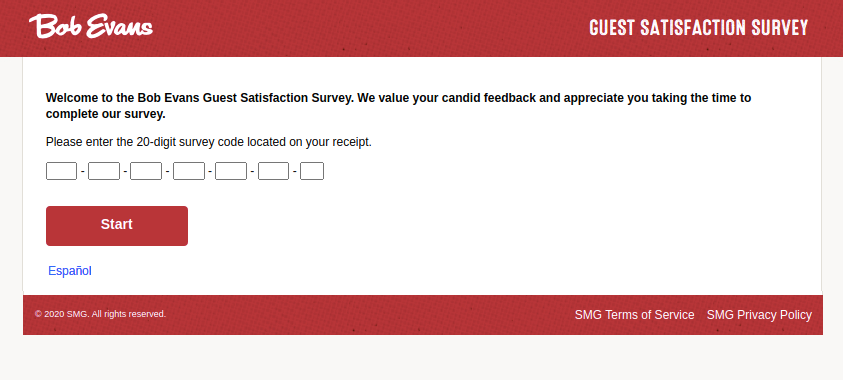This screenshot has height=380, width=843.
Task: Select the sixth survey code box
Action: 273,171
